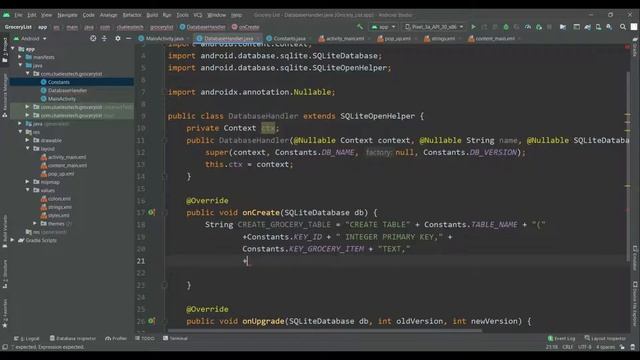Click the gutter override icon beside onUpgrade
The height and width of the screenshot is (360, 640).
tap(151, 321)
